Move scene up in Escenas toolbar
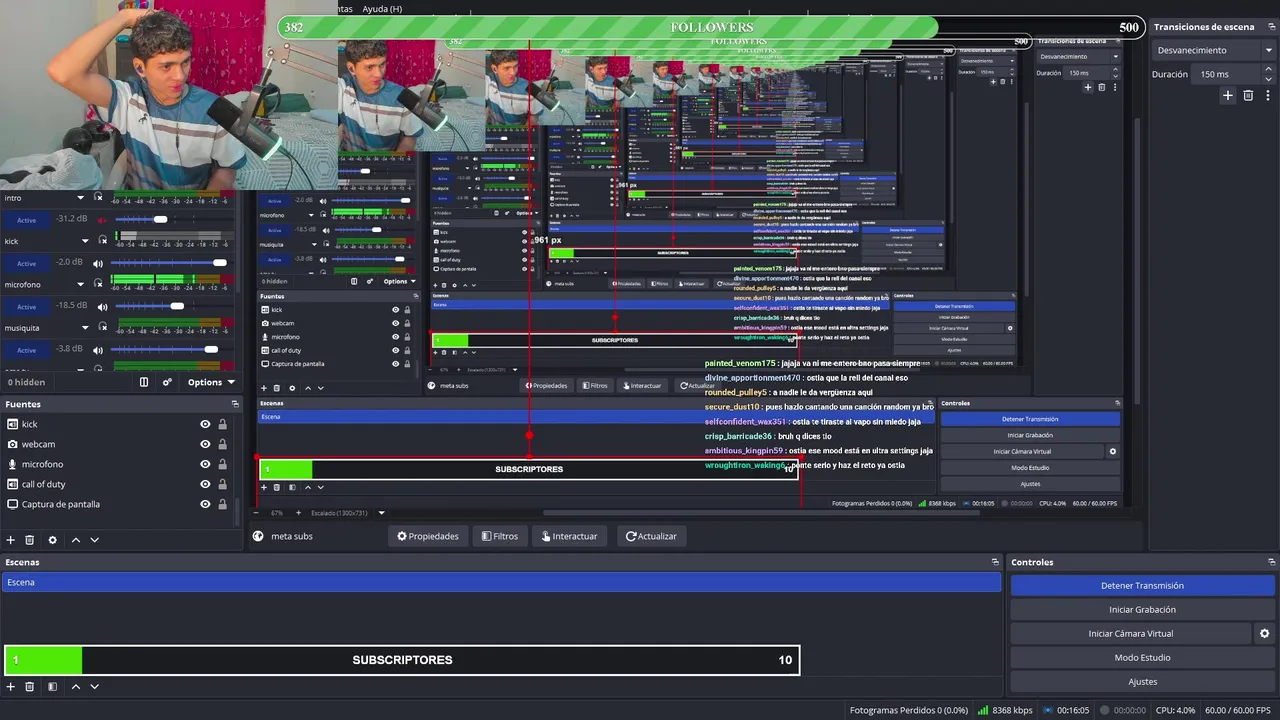Image resolution: width=1280 pixels, height=720 pixels. 75,687
